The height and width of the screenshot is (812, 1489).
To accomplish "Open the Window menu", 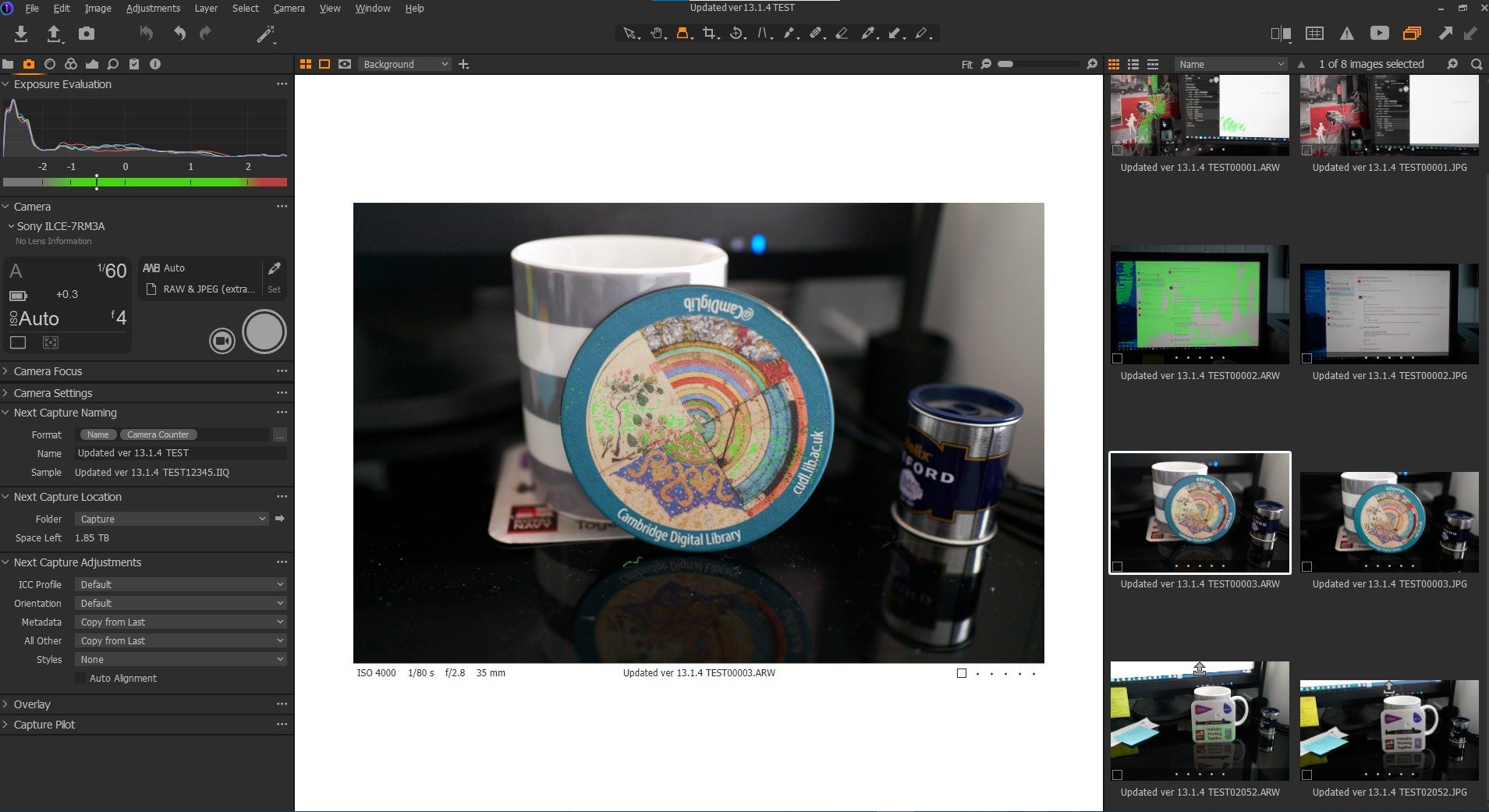I will click(373, 8).
